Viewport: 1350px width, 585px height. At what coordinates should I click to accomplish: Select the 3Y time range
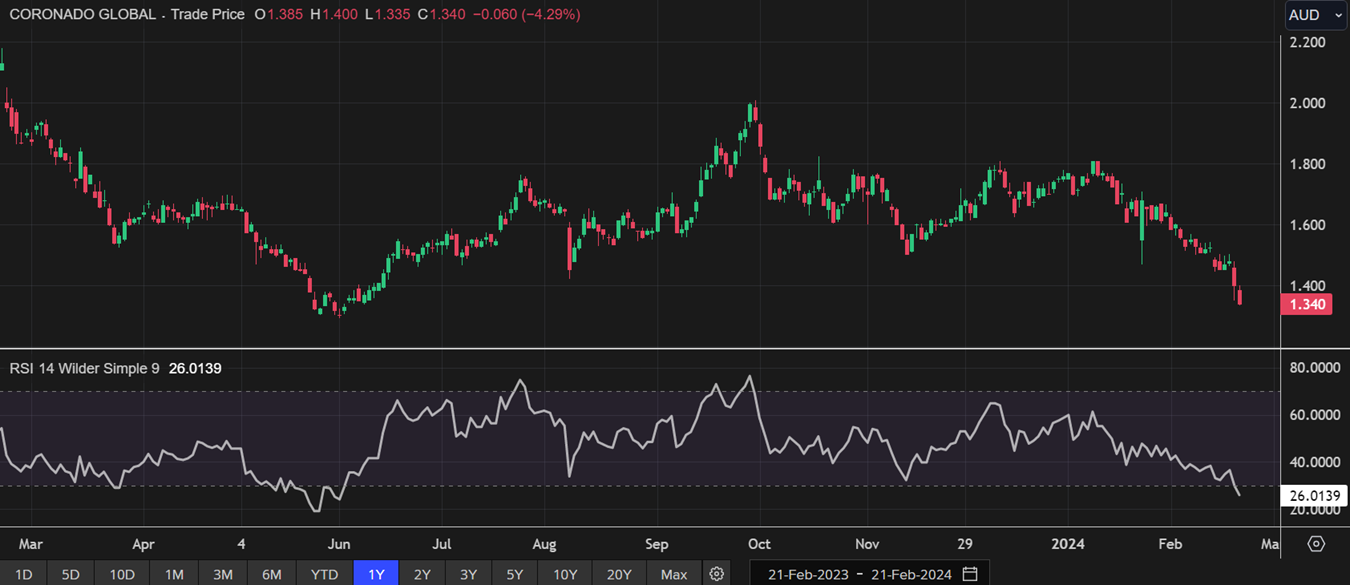coord(468,574)
